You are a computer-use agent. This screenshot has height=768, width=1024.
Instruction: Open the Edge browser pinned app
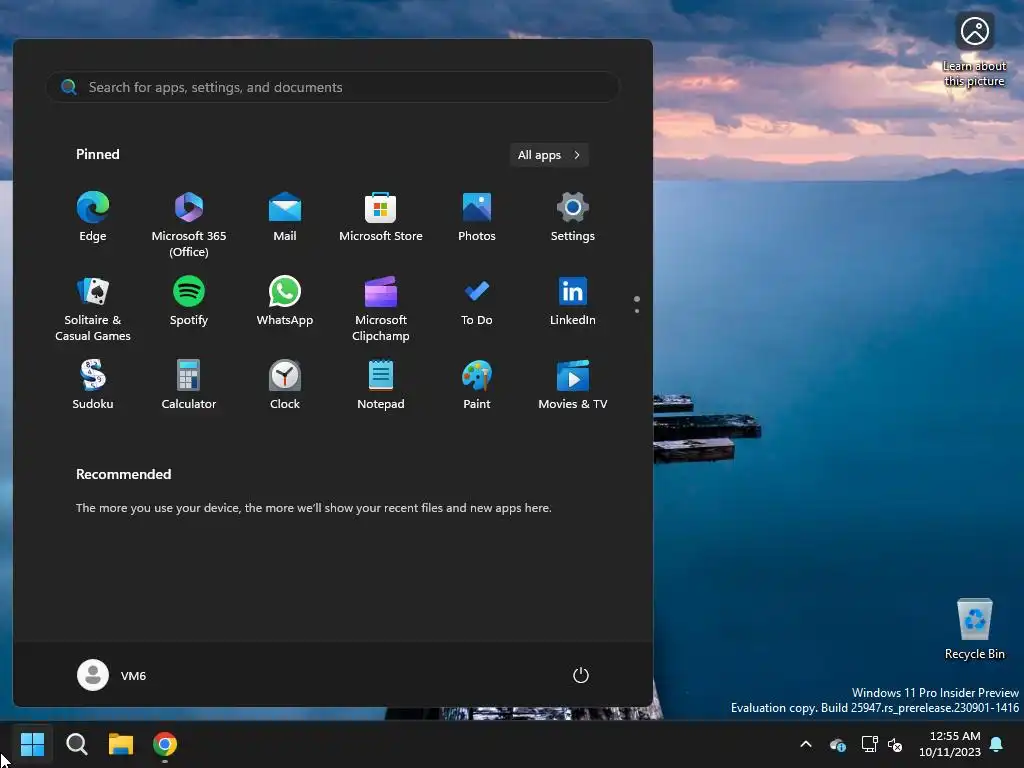click(93, 217)
